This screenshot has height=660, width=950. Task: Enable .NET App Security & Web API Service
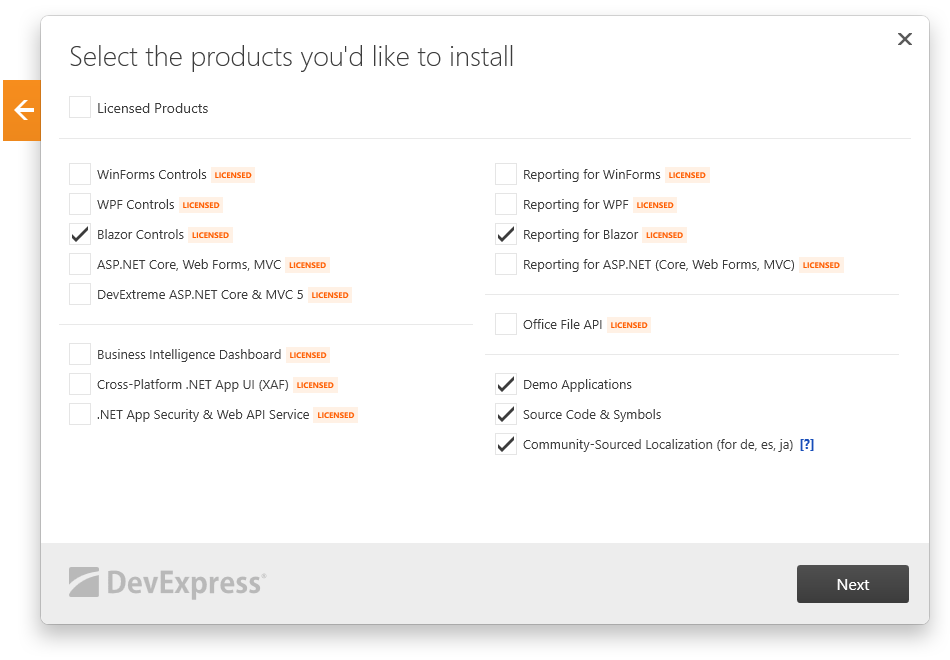79,414
